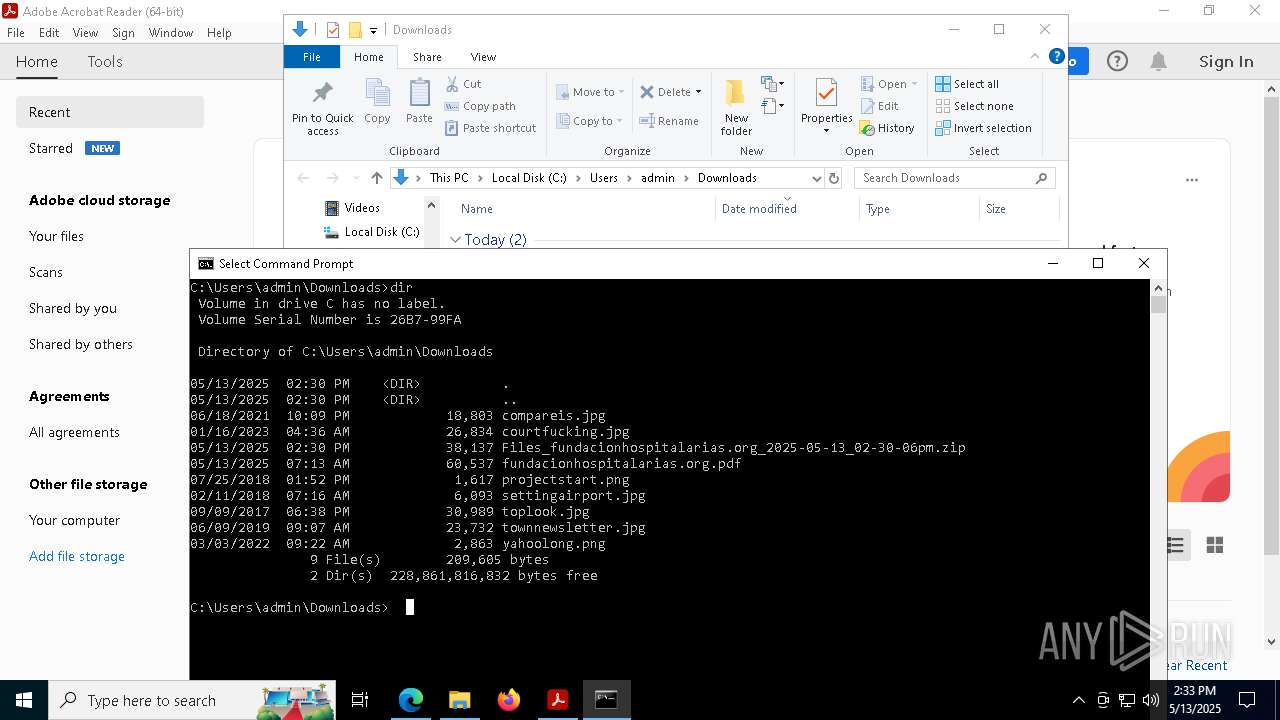
Task: Open Microsoft Edge from the taskbar
Action: click(411, 700)
